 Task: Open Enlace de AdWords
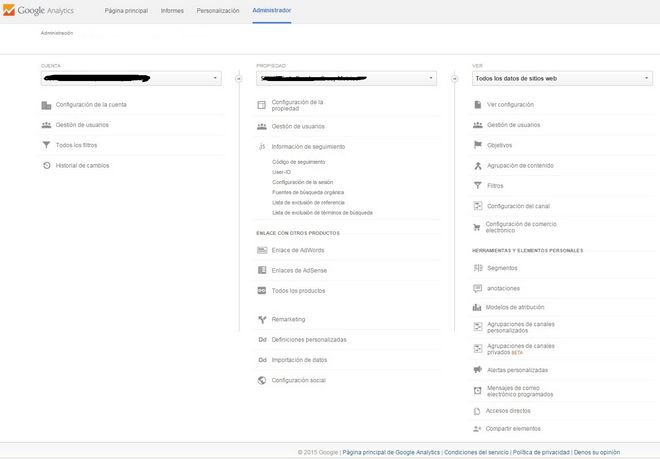(x=298, y=250)
